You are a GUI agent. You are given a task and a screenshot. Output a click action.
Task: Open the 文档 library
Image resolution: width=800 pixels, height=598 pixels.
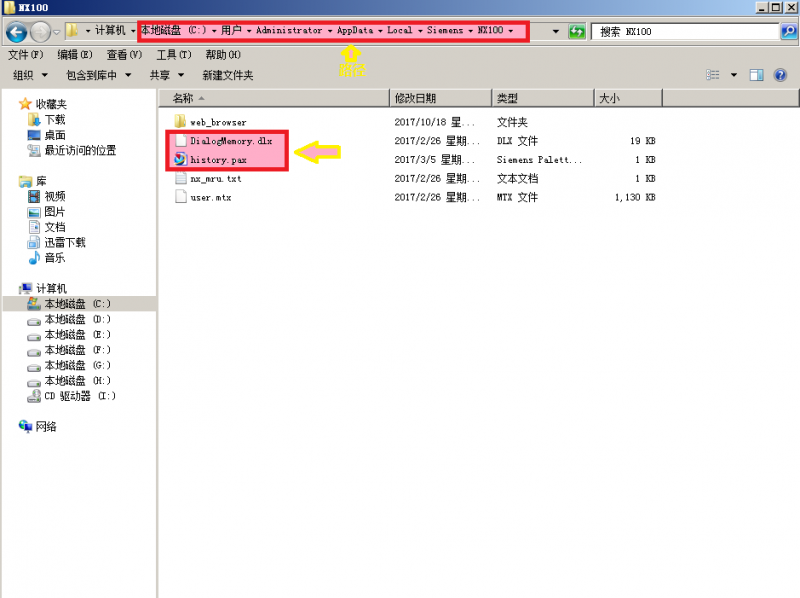click(55, 227)
